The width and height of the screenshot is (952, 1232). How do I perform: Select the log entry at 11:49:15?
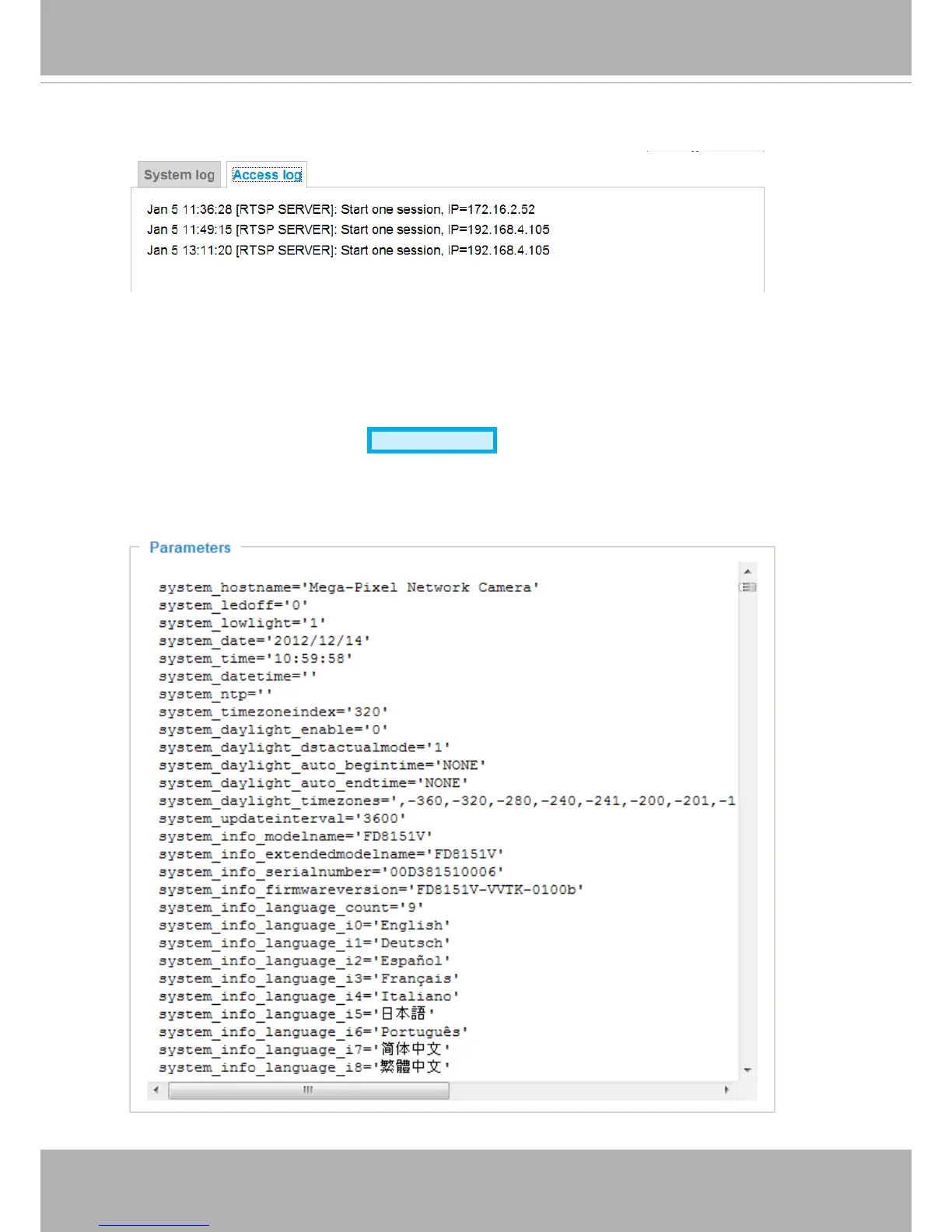pyautogui.click(x=348, y=229)
